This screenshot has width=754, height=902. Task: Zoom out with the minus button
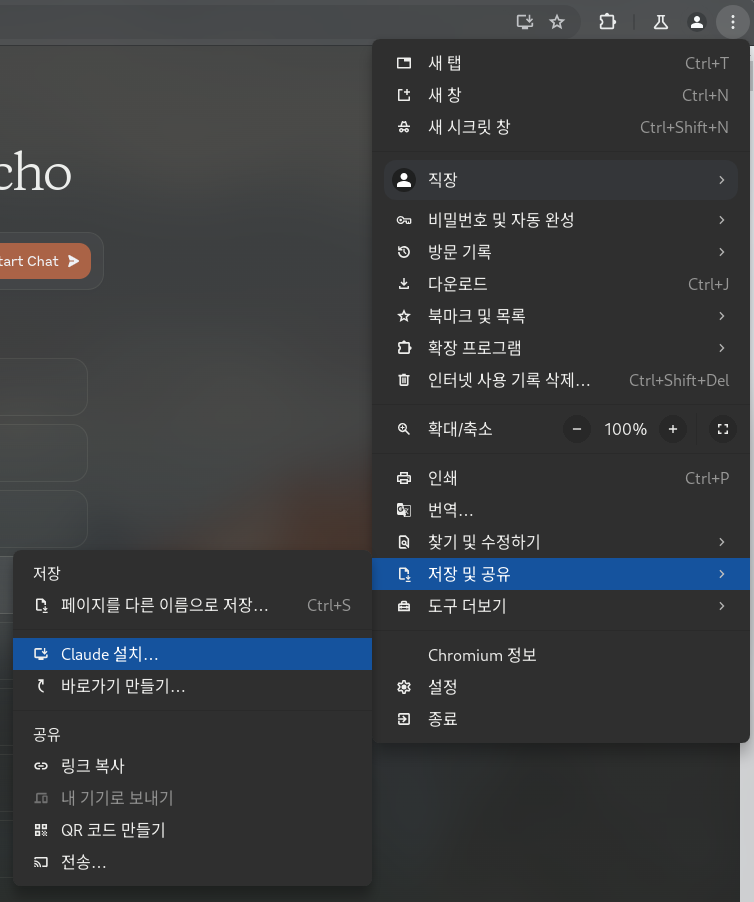click(x=577, y=429)
